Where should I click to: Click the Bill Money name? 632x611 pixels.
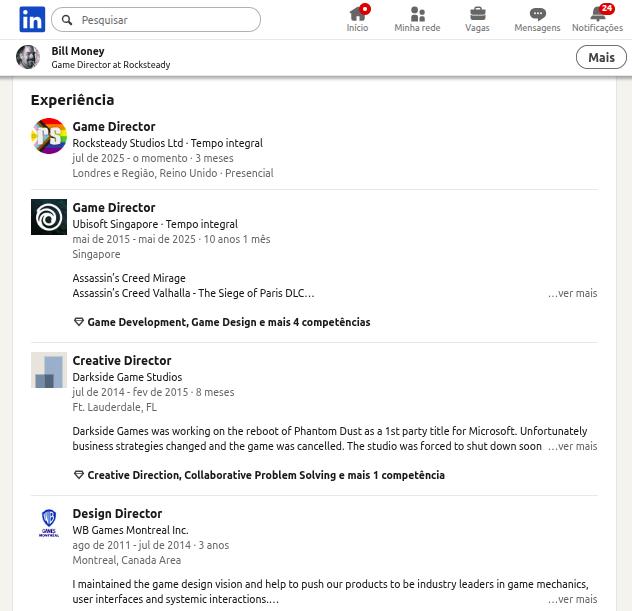[x=78, y=51]
